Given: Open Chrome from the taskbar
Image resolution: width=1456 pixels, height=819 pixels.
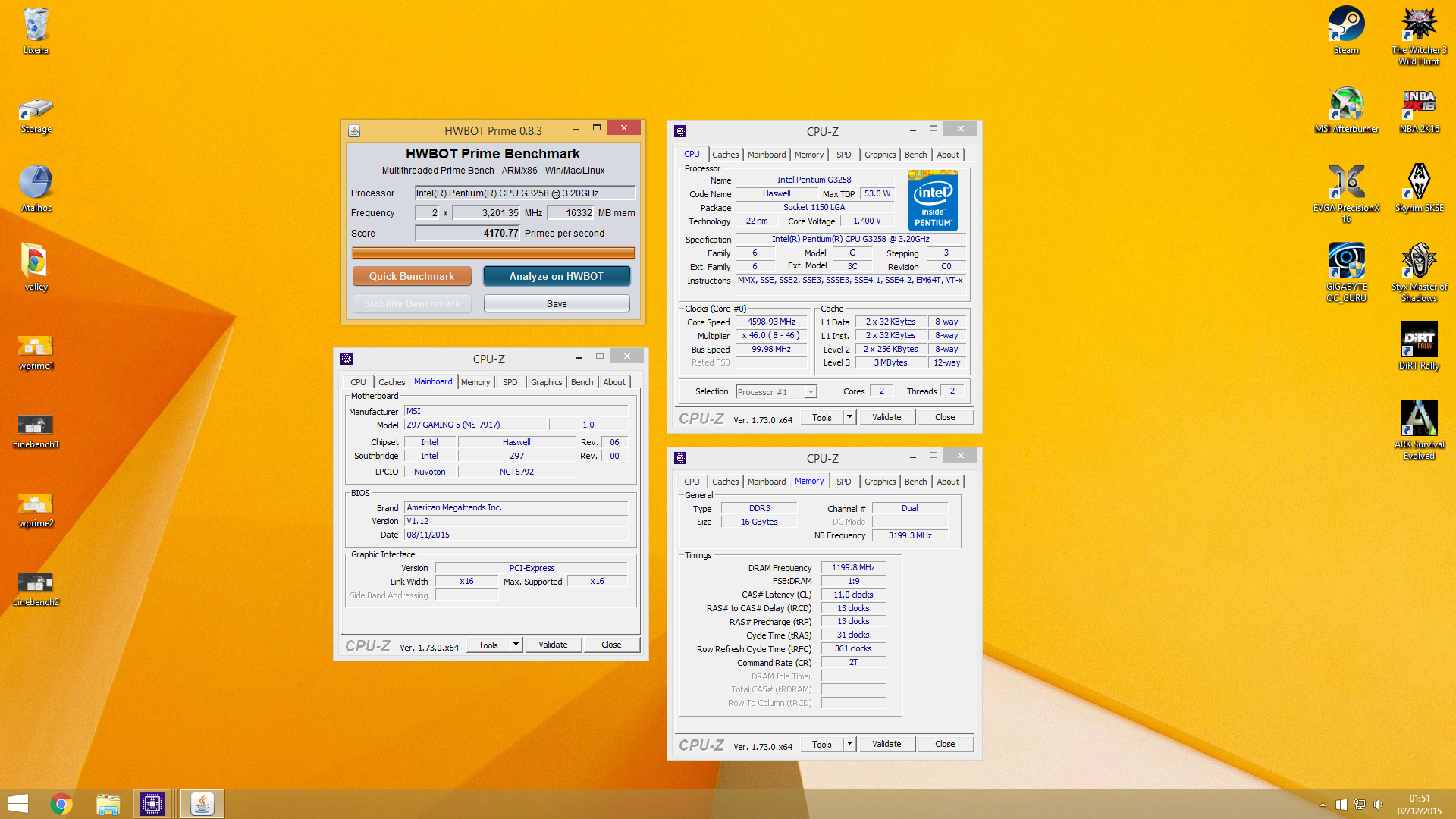Looking at the screenshot, I should 61,804.
